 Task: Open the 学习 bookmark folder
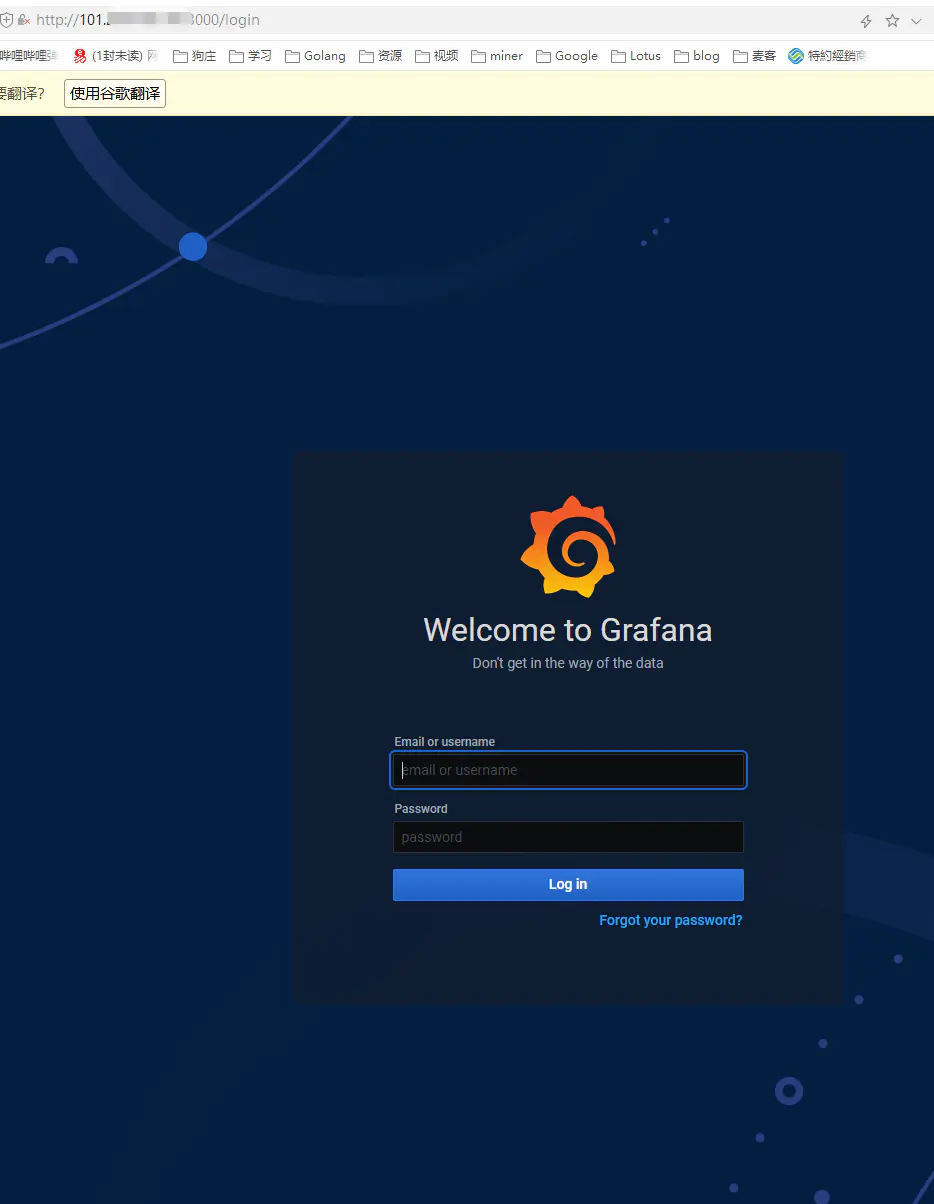251,56
